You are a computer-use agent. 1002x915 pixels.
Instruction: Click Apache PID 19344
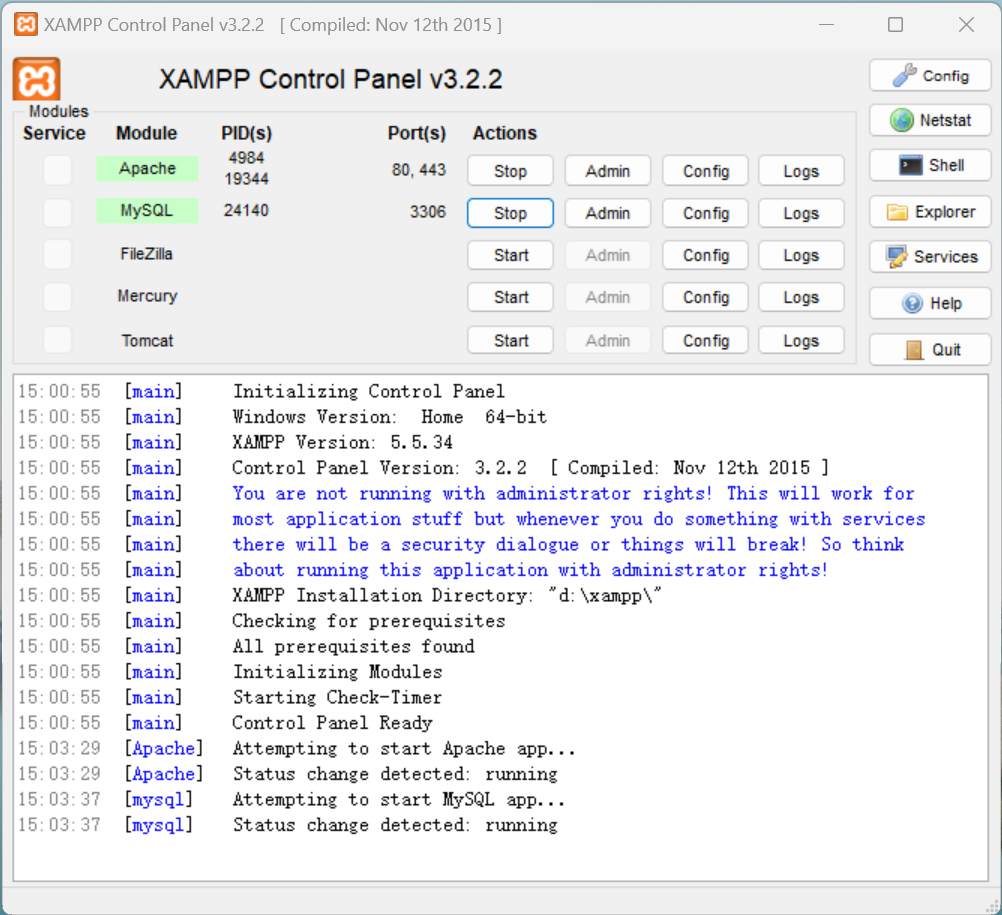[247, 179]
